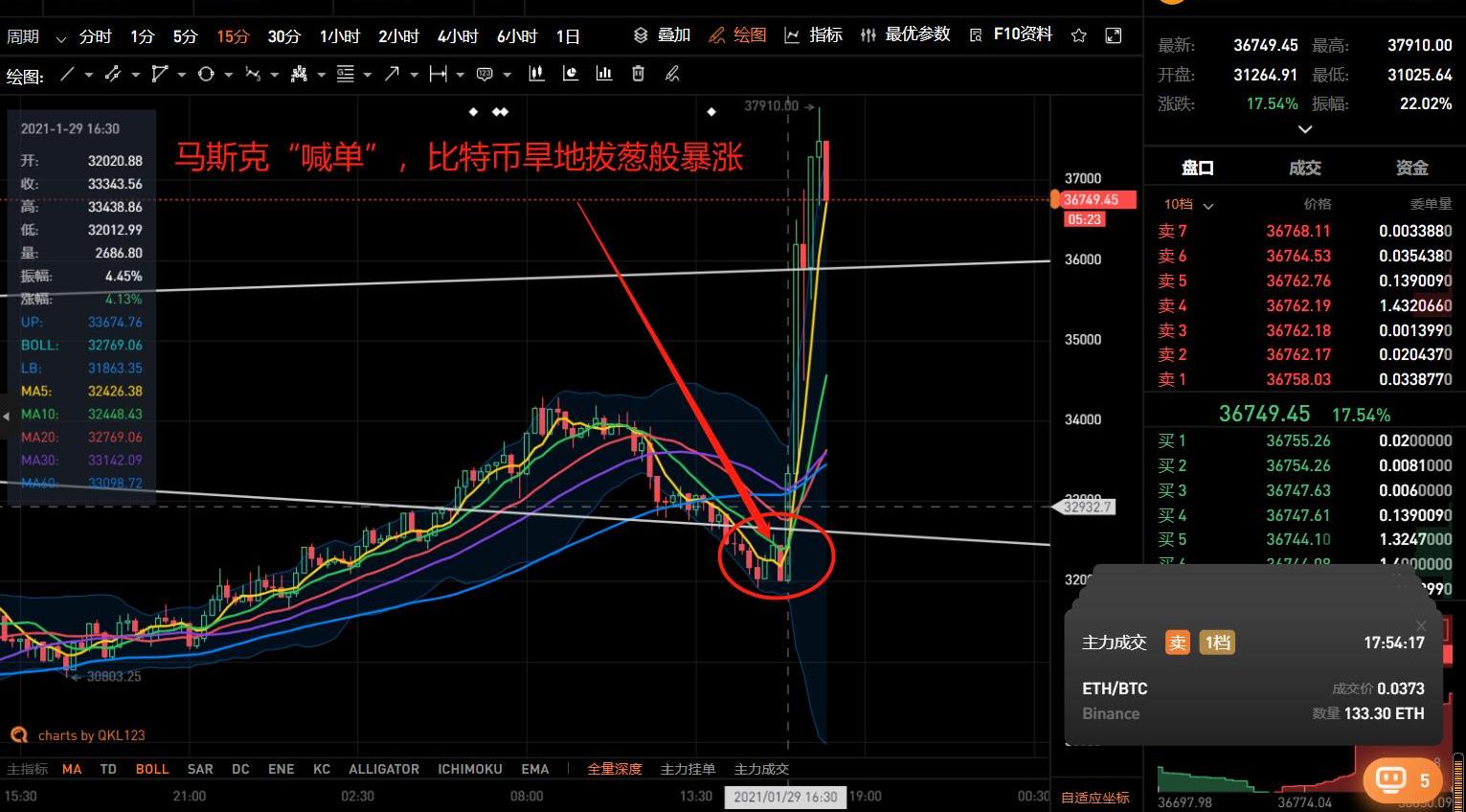Click the star icon to favorite chart
This screenshot has width=1466, height=812.
(x=1079, y=35)
